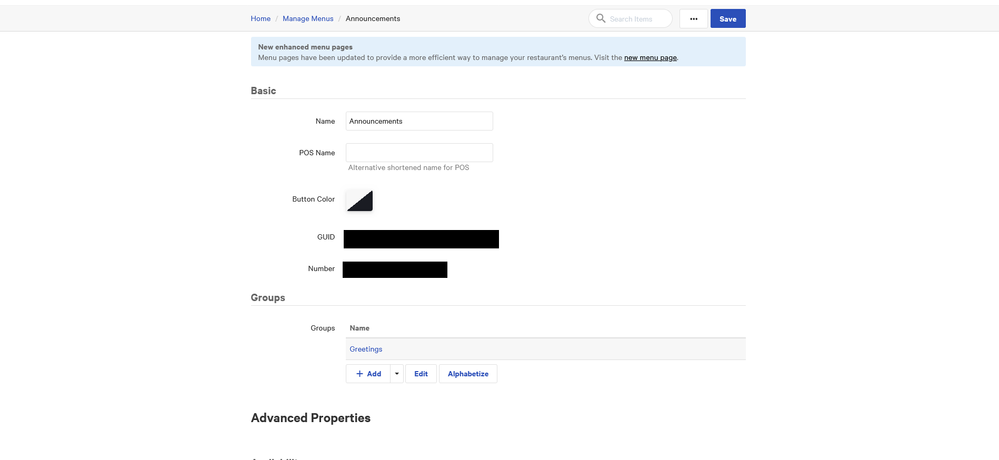Open the three-dot more options menu
The height and width of the screenshot is (460, 999).
tap(693, 19)
